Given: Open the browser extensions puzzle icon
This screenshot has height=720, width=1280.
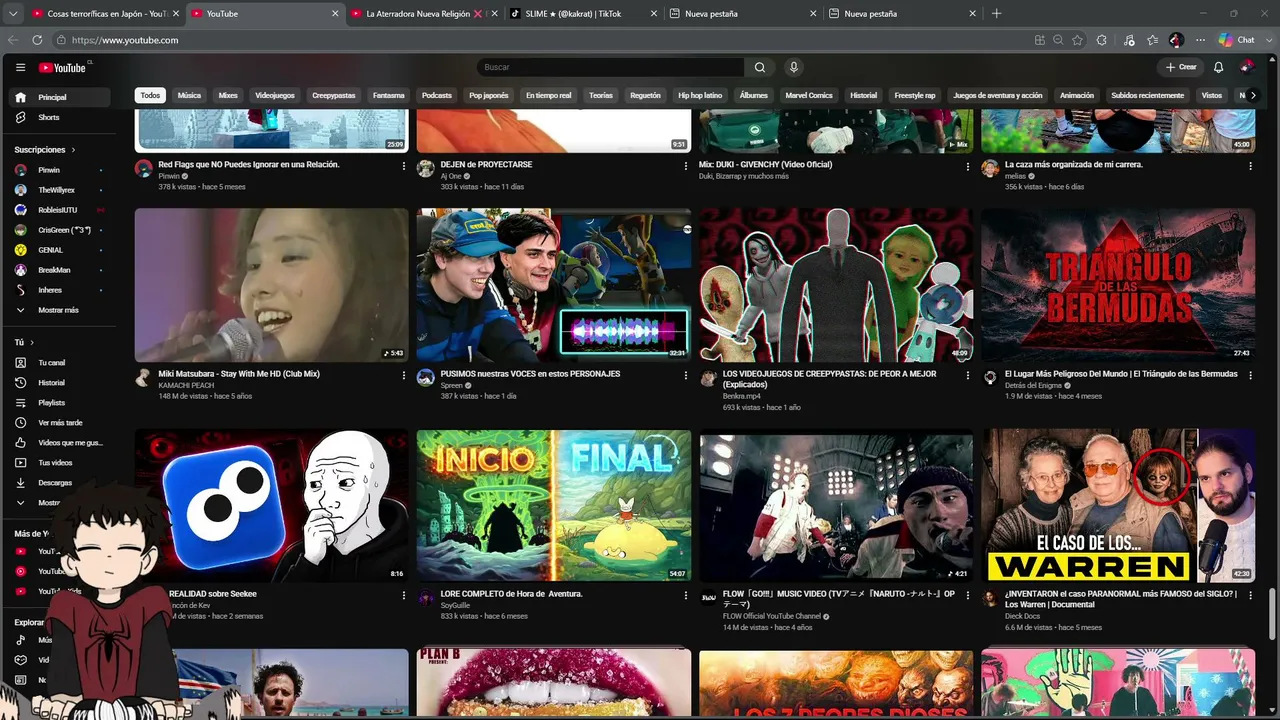Looking at the screenshot, I should 1102,40.
